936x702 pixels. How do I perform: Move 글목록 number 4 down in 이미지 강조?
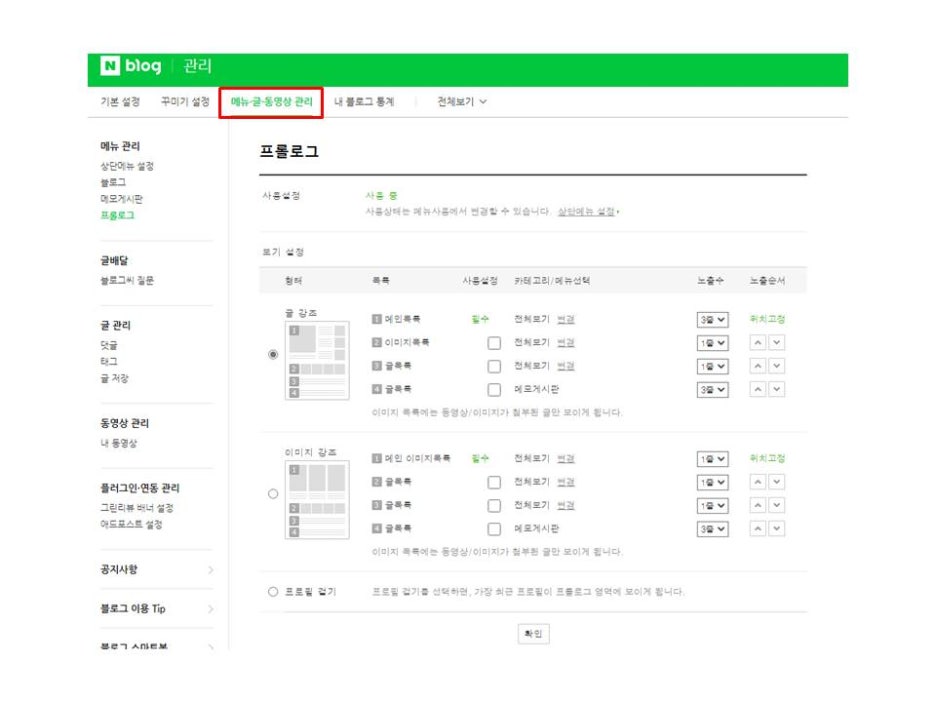777,528
